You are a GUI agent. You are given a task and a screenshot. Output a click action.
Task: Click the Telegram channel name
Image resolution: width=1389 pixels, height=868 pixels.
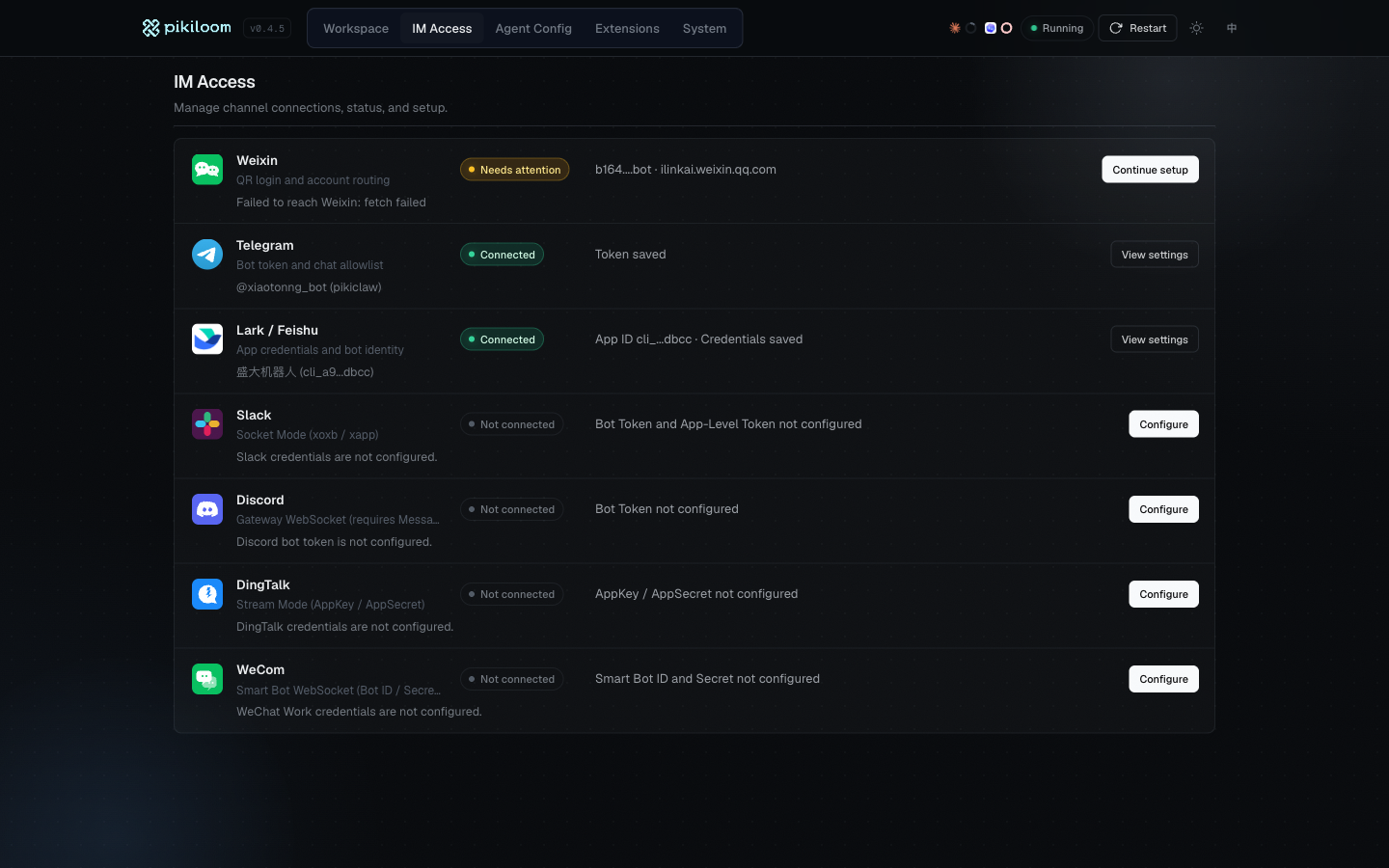tap(265, 245)
